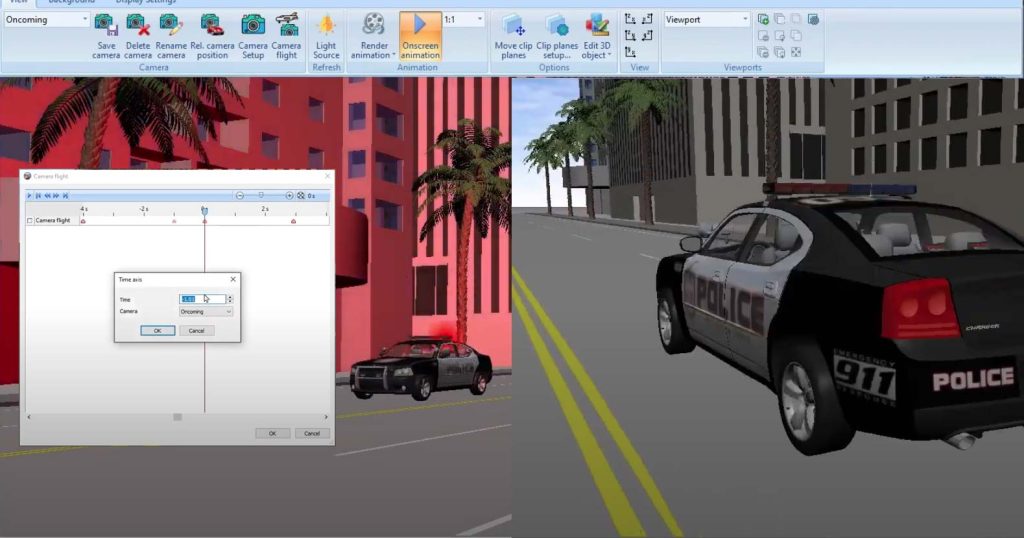The height and width of the screenshot is (538, 1024).
Task: Increase Time value with the up stepper arrow
Action: 230,297
